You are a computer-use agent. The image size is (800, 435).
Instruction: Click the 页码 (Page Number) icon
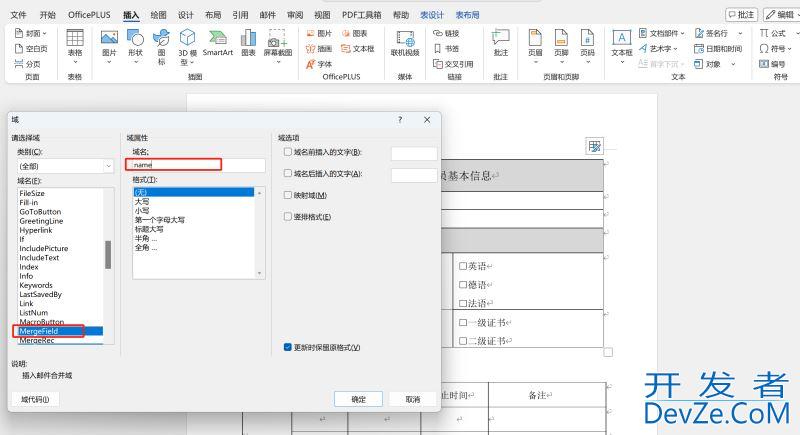(x=587, y=40)
